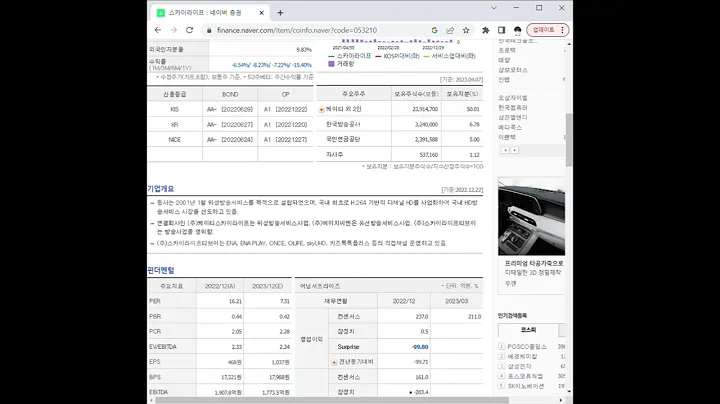Viewport: 720px width, 404px height.
Task: Click the horizontal page scrollbar
Action: (332, 400)
